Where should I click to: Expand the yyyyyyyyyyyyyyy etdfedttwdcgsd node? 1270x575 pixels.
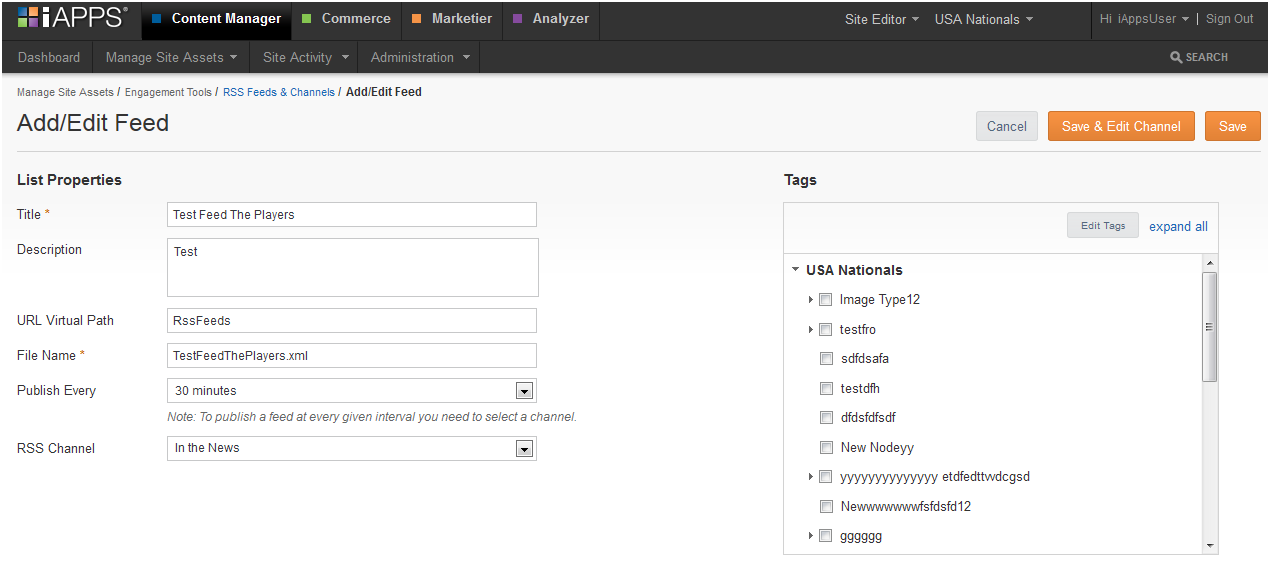810,477
